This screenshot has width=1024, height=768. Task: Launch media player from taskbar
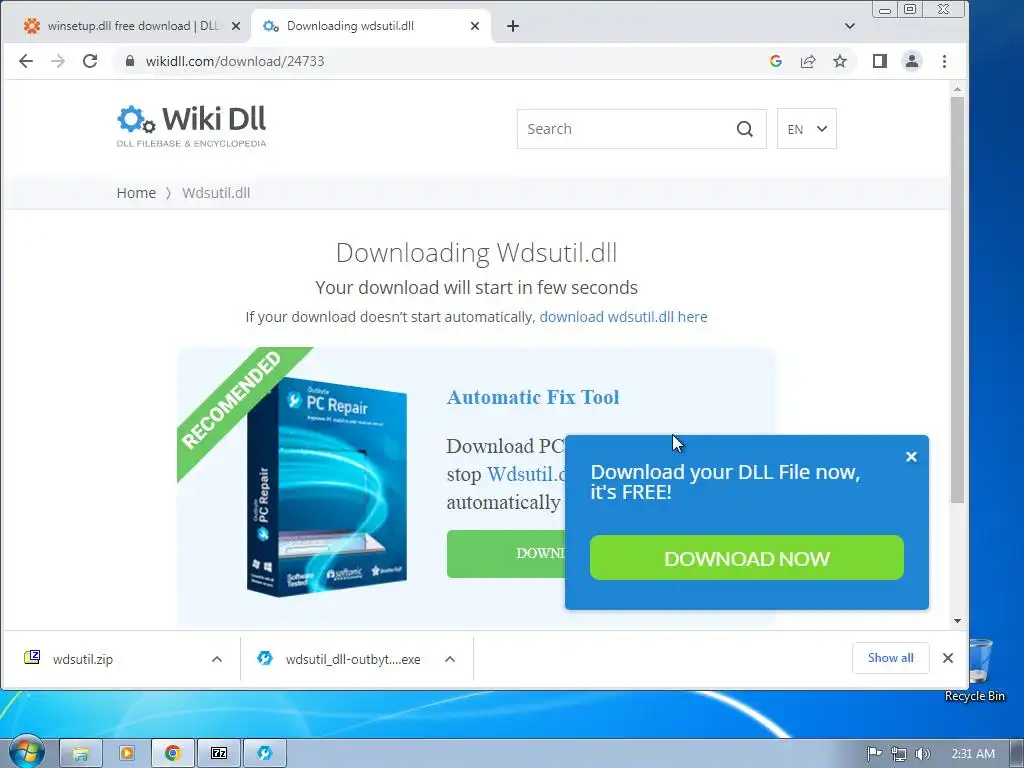(x=127, y=753)
